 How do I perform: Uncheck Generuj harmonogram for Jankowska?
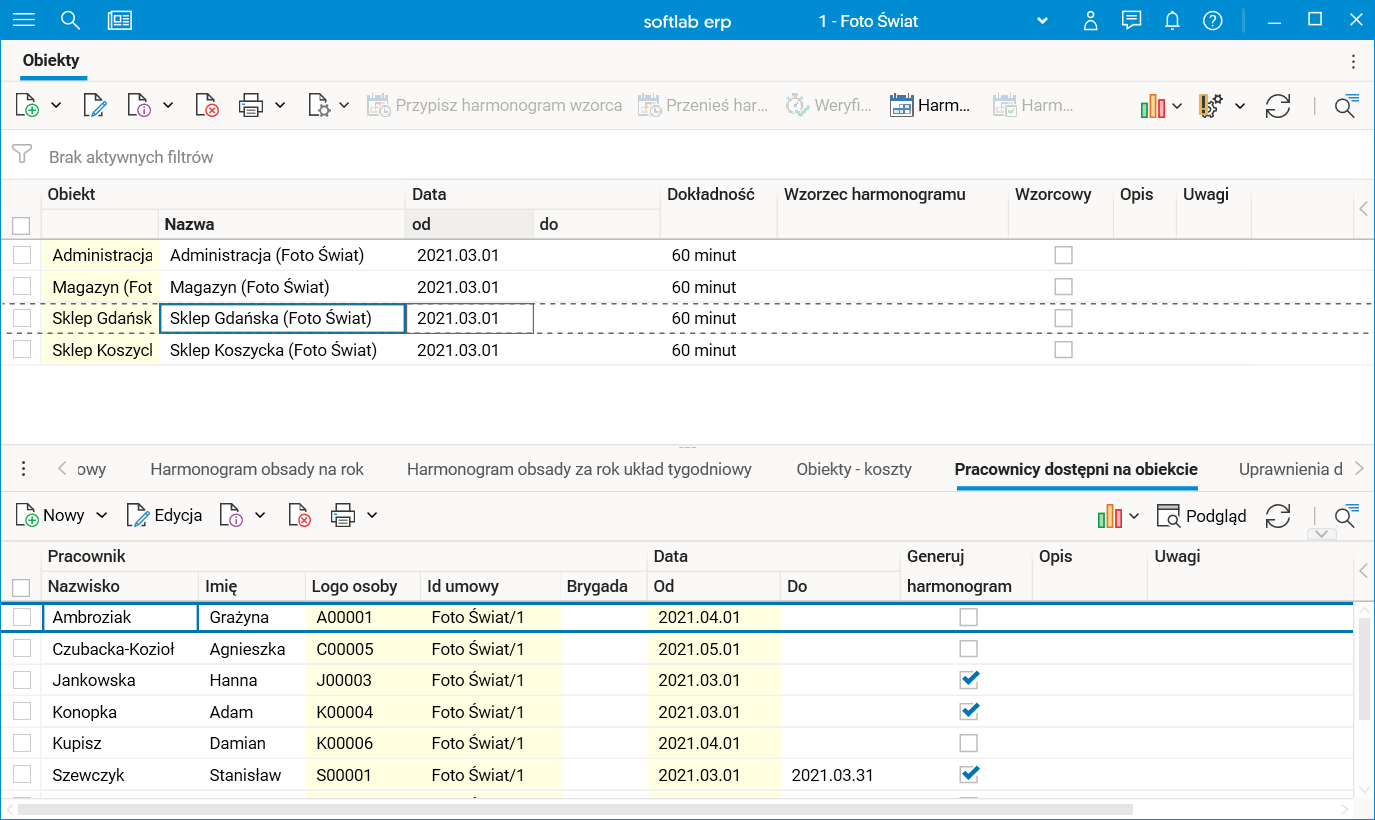click(968, 680)
